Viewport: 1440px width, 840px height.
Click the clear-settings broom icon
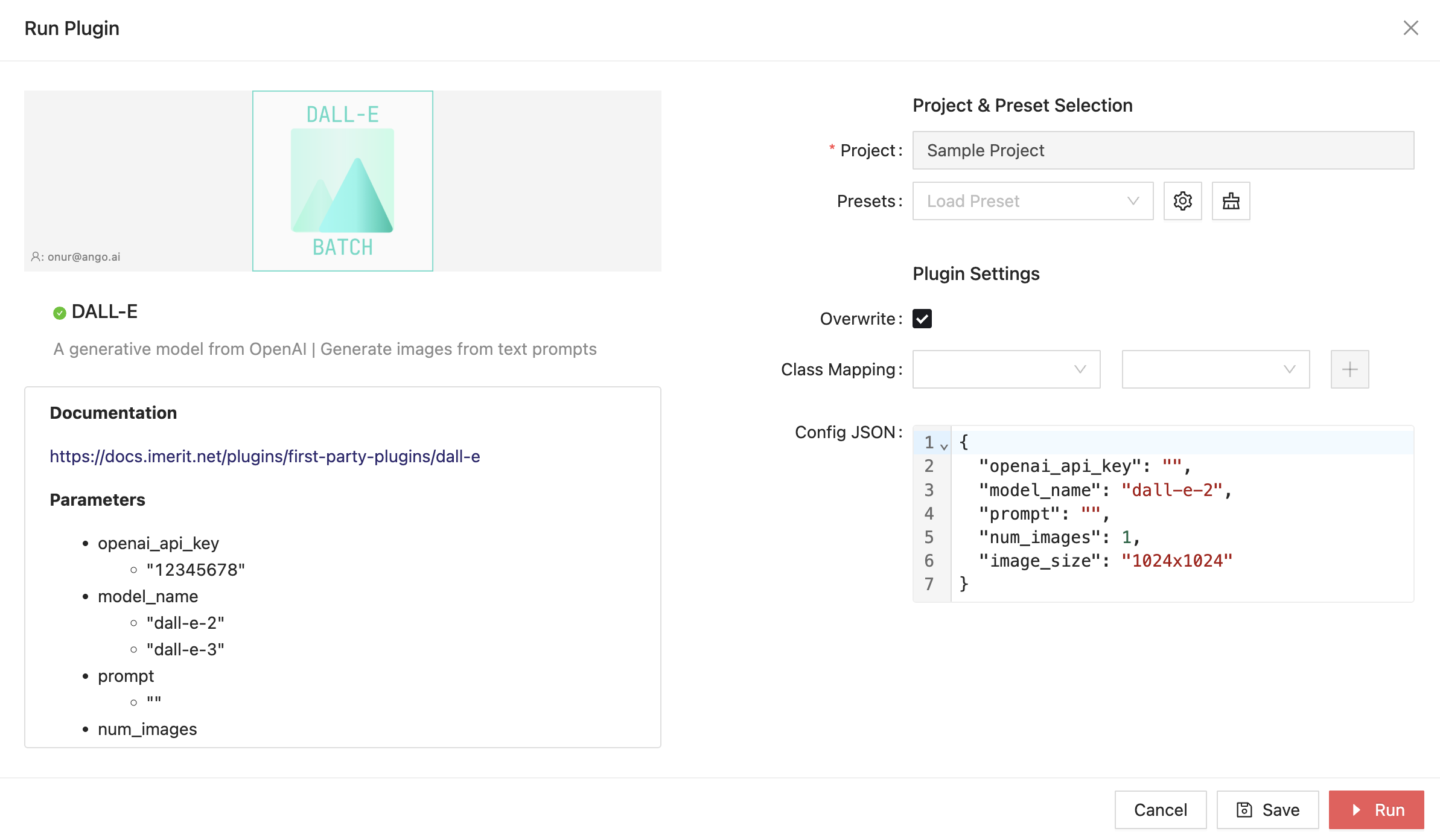[1231, 201]
